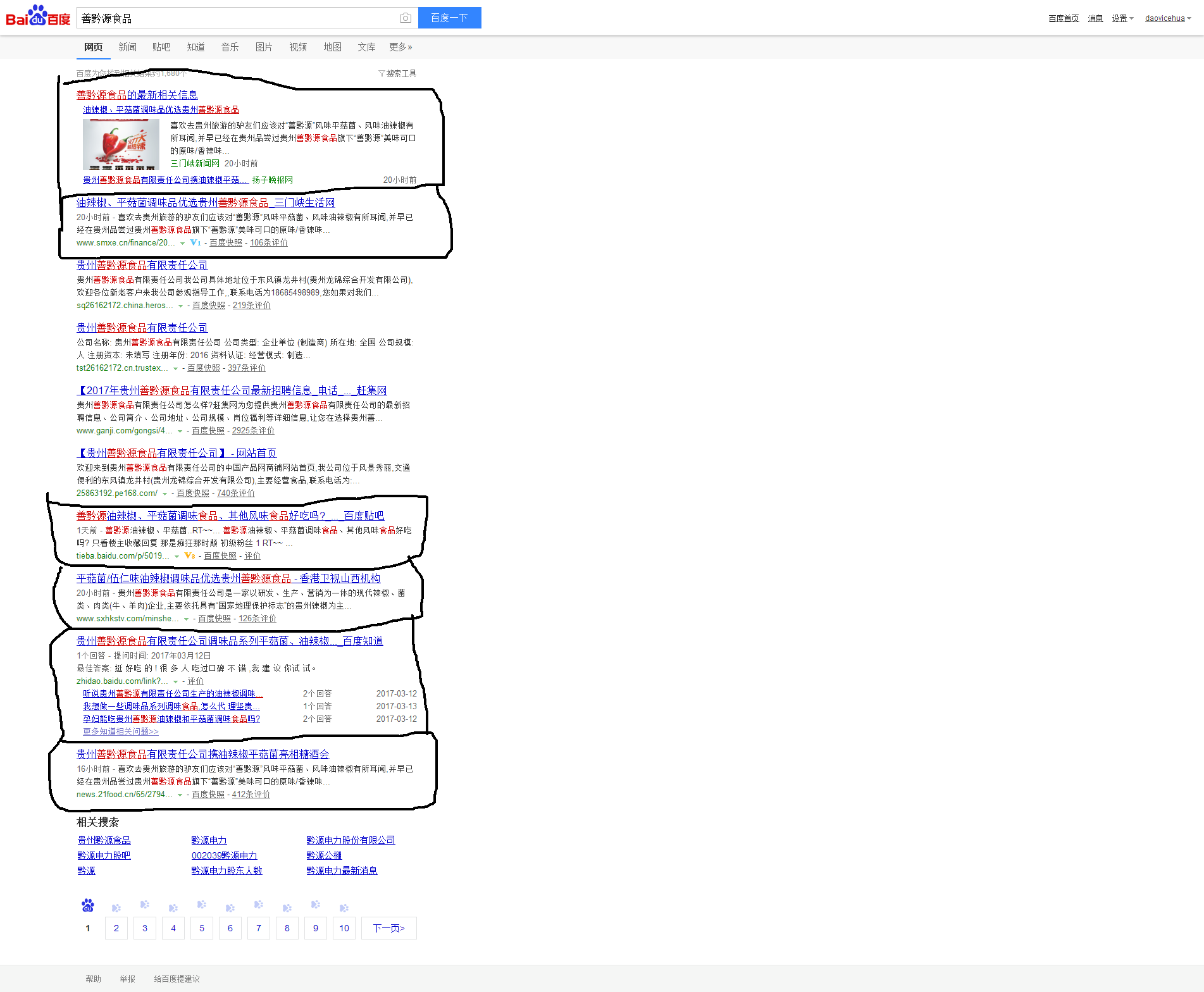The image size is (1204, 992).
Task: Expand the arrow beside www.ganji.com URL
Action: [x=180, y=431]
